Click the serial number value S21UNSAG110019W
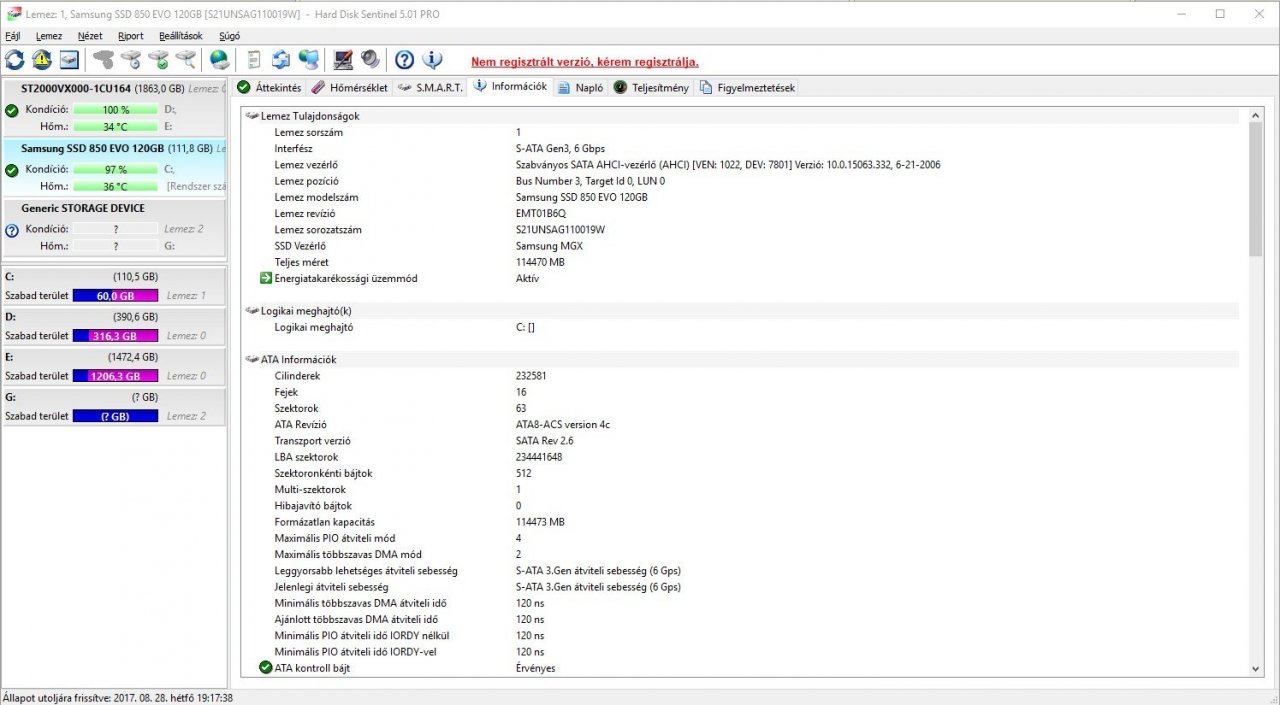This screenshot has width=1280, height=705. (560, 229)
